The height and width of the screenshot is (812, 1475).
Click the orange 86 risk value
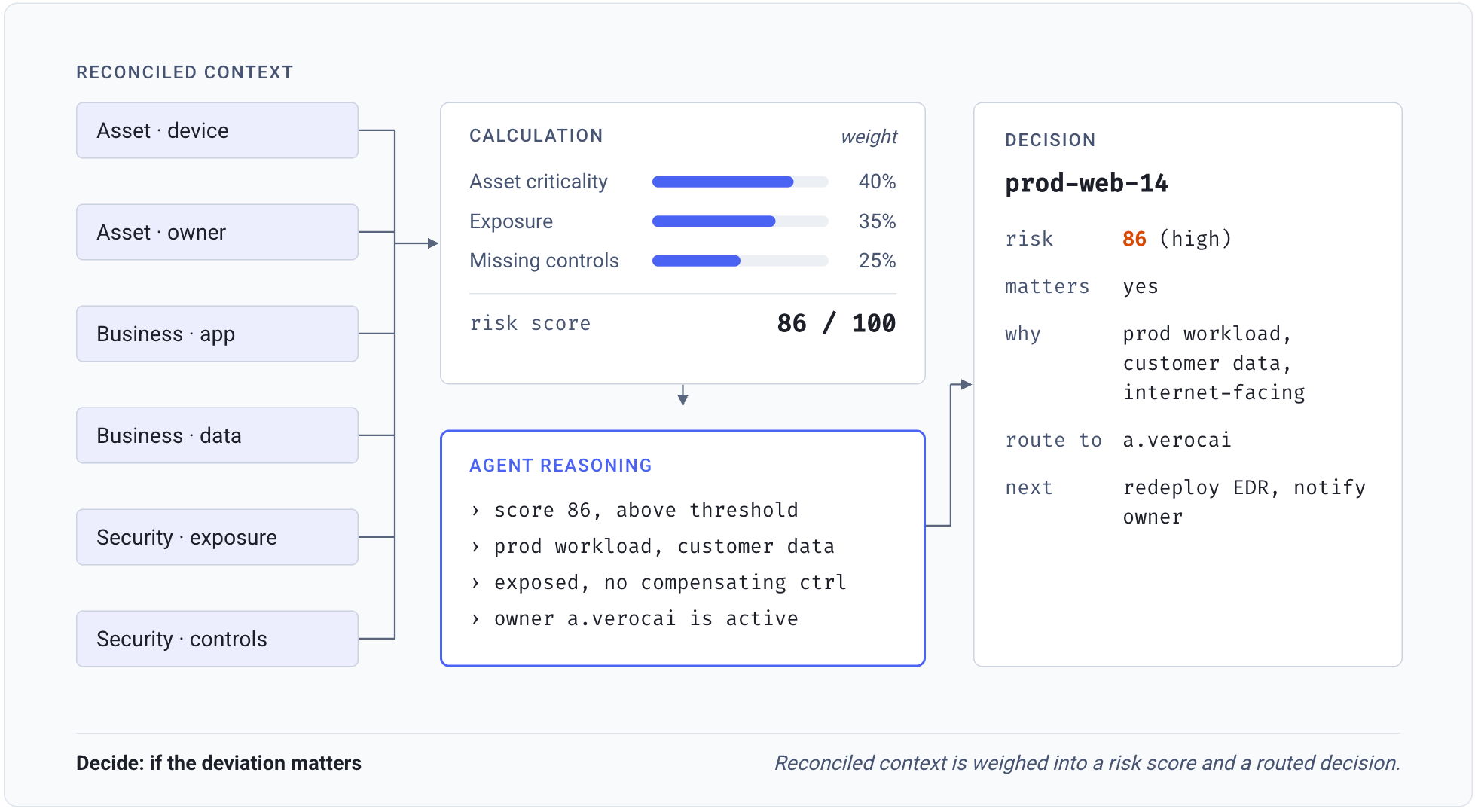[1134, 239]
